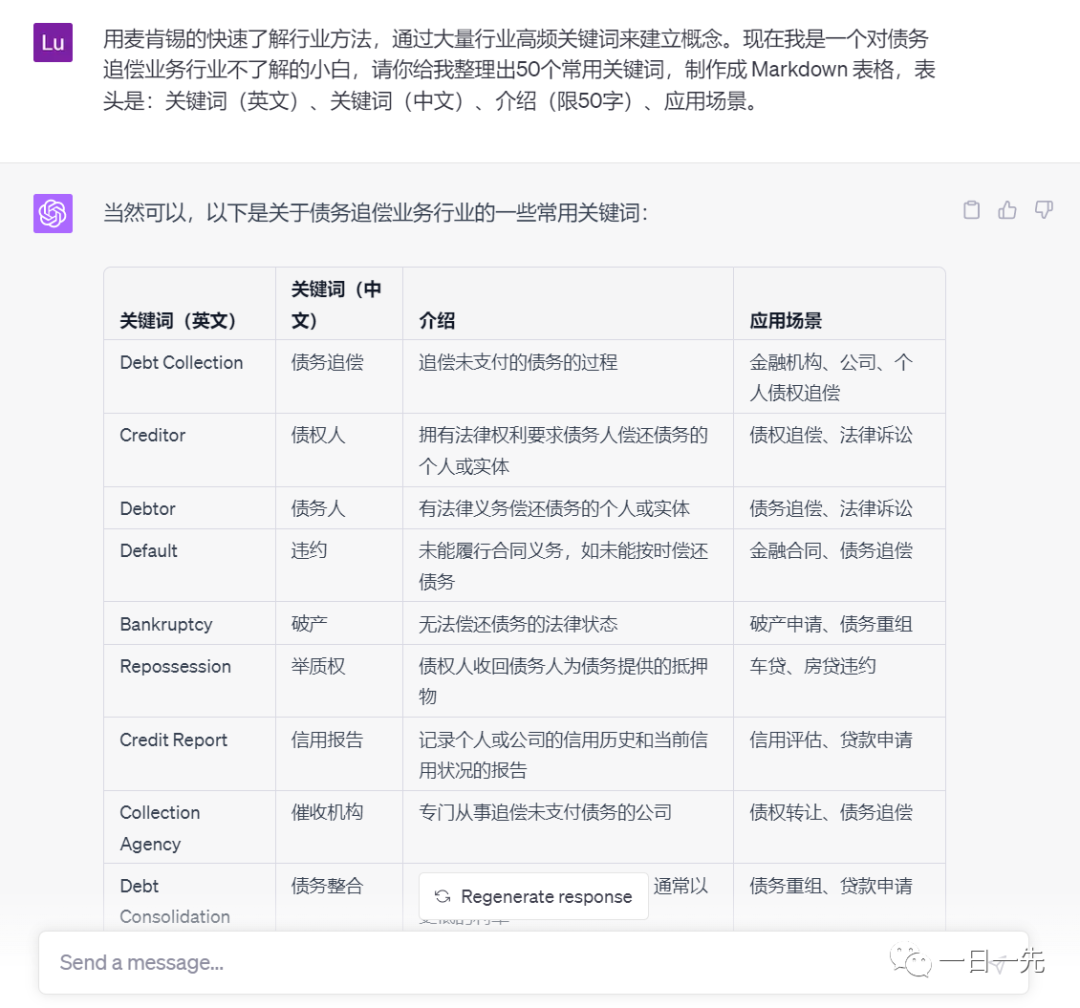The width and height of the screenshot is (1080, 1008).
Task: Copy the ChatGPT response with clipboard icon
Action: coord(971,210)
